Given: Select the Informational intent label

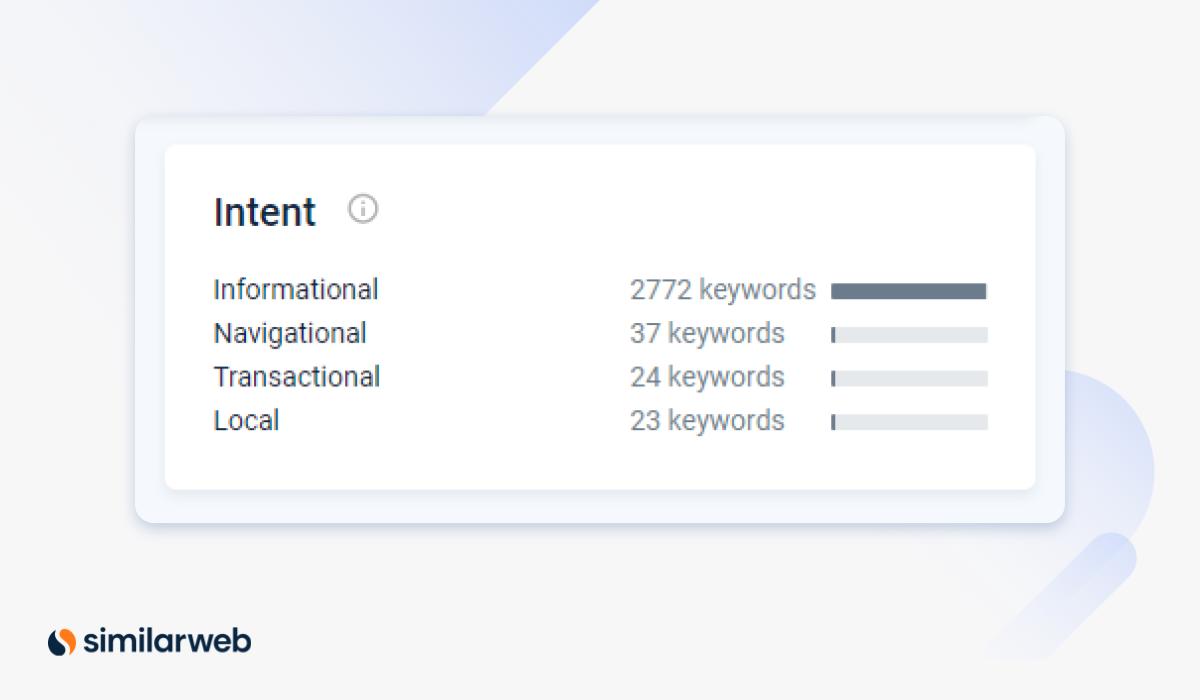Looking at the screenshot, I should 296,290.
